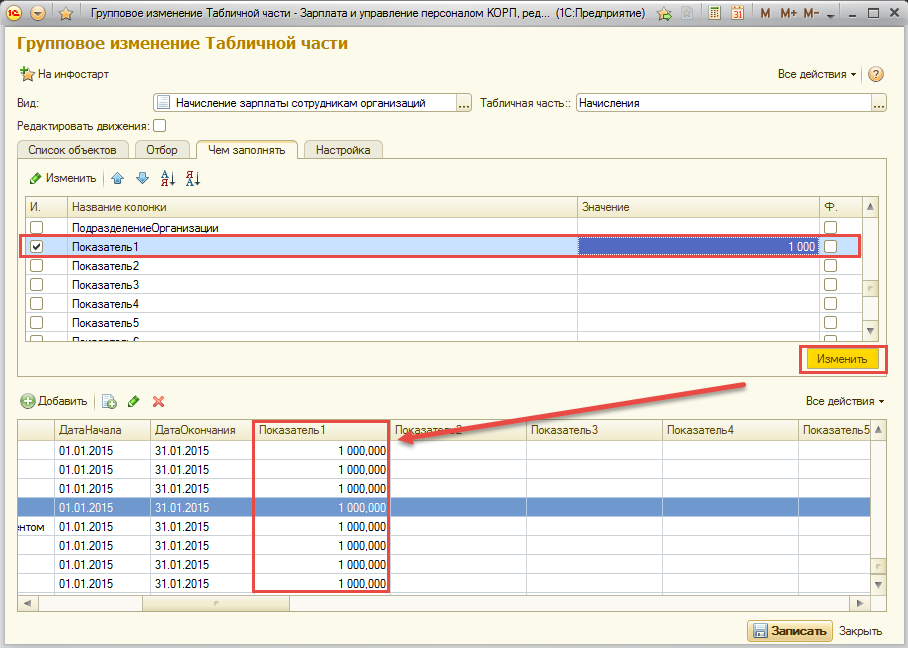Check the Показатель2 row checkbox

click(37, 266)
